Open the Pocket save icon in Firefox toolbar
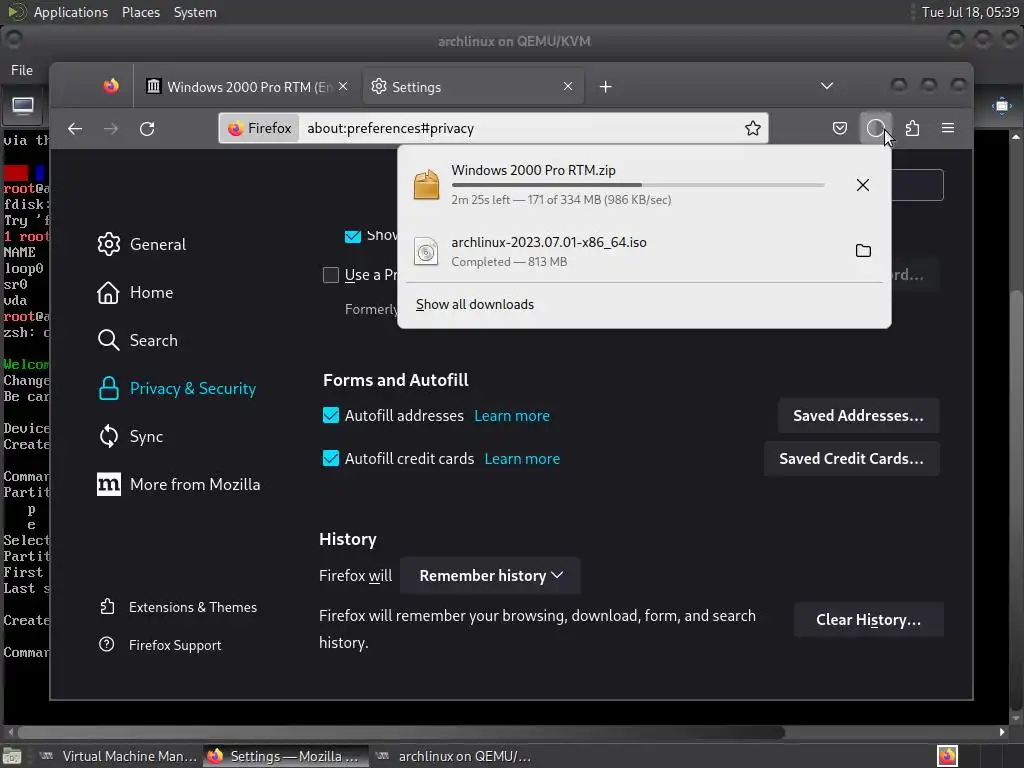The image size is (1024, 768). 840,128
